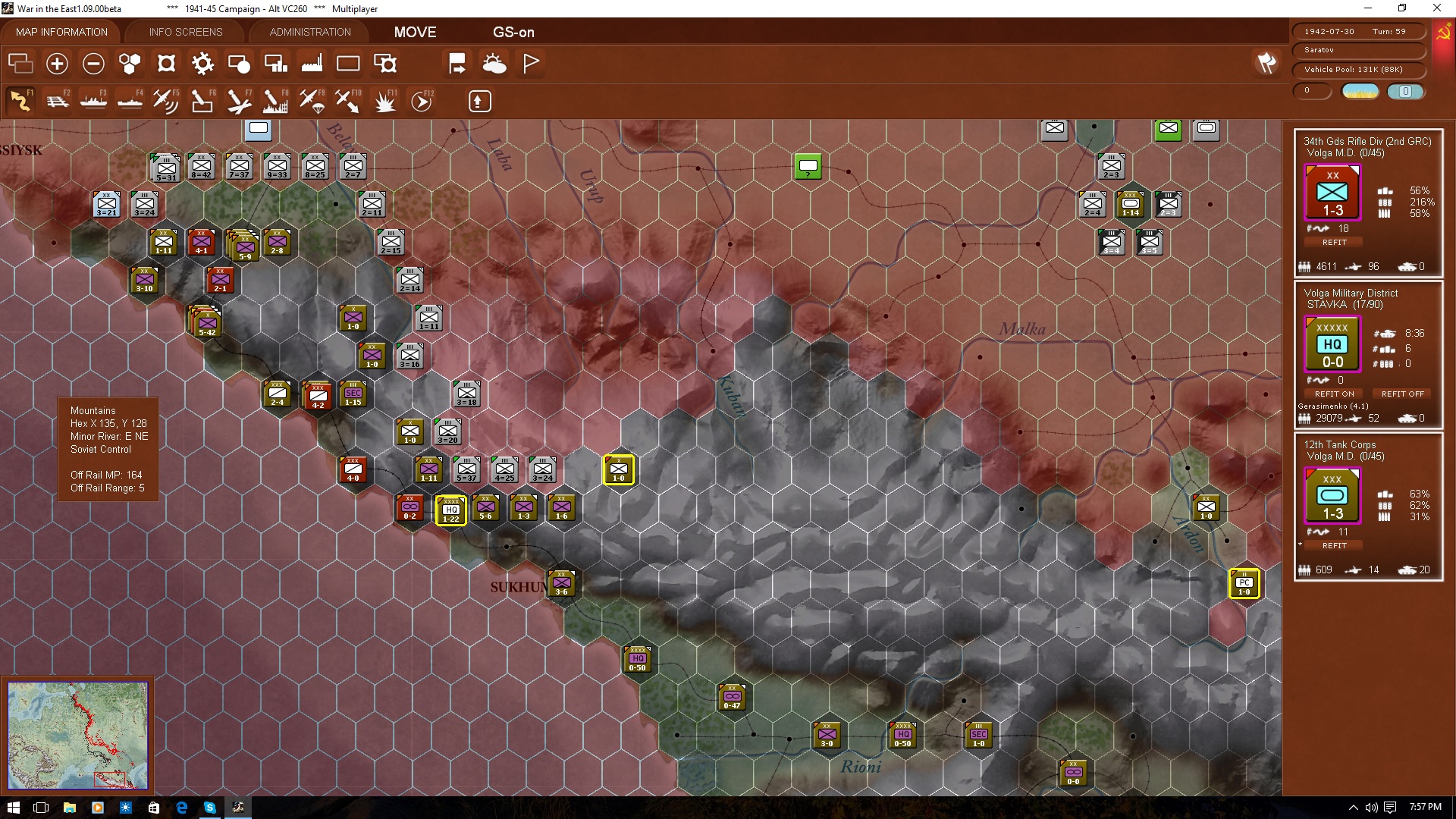
Task: Click the wheat field weather indicator
Action: tap(1360, 91)
